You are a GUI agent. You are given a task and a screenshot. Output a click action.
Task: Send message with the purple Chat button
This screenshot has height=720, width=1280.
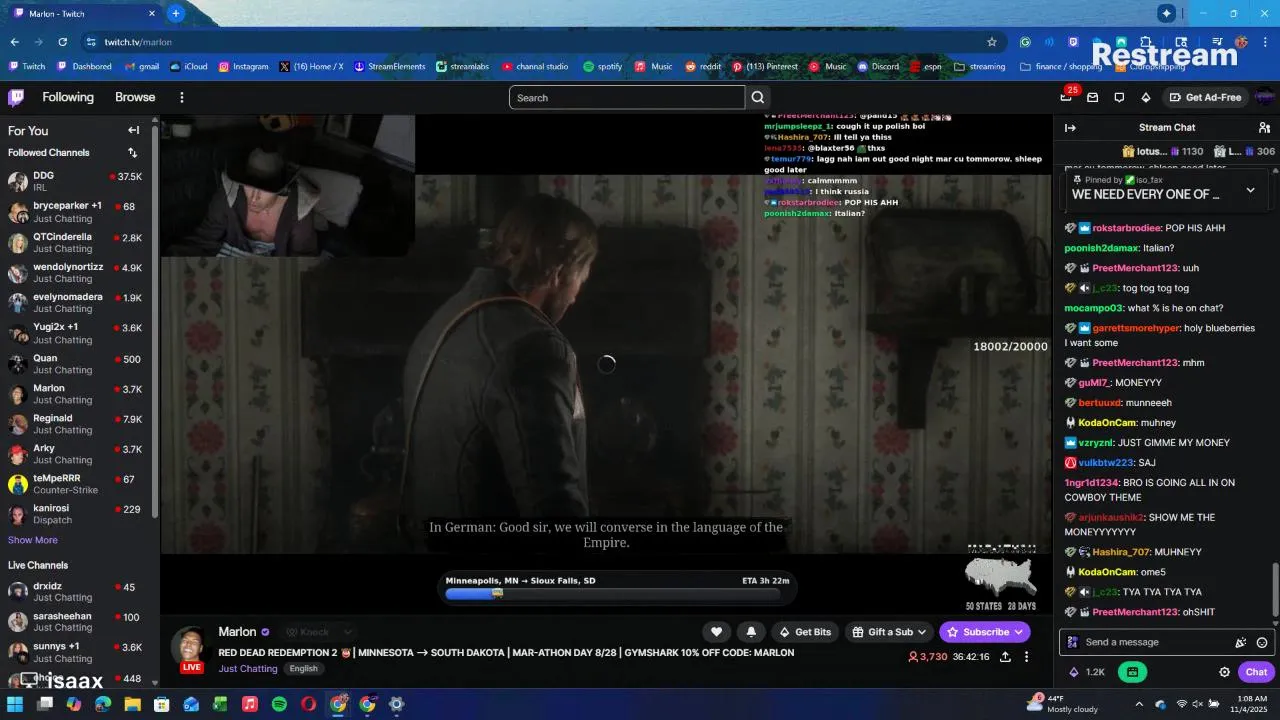coord(1256,672)
